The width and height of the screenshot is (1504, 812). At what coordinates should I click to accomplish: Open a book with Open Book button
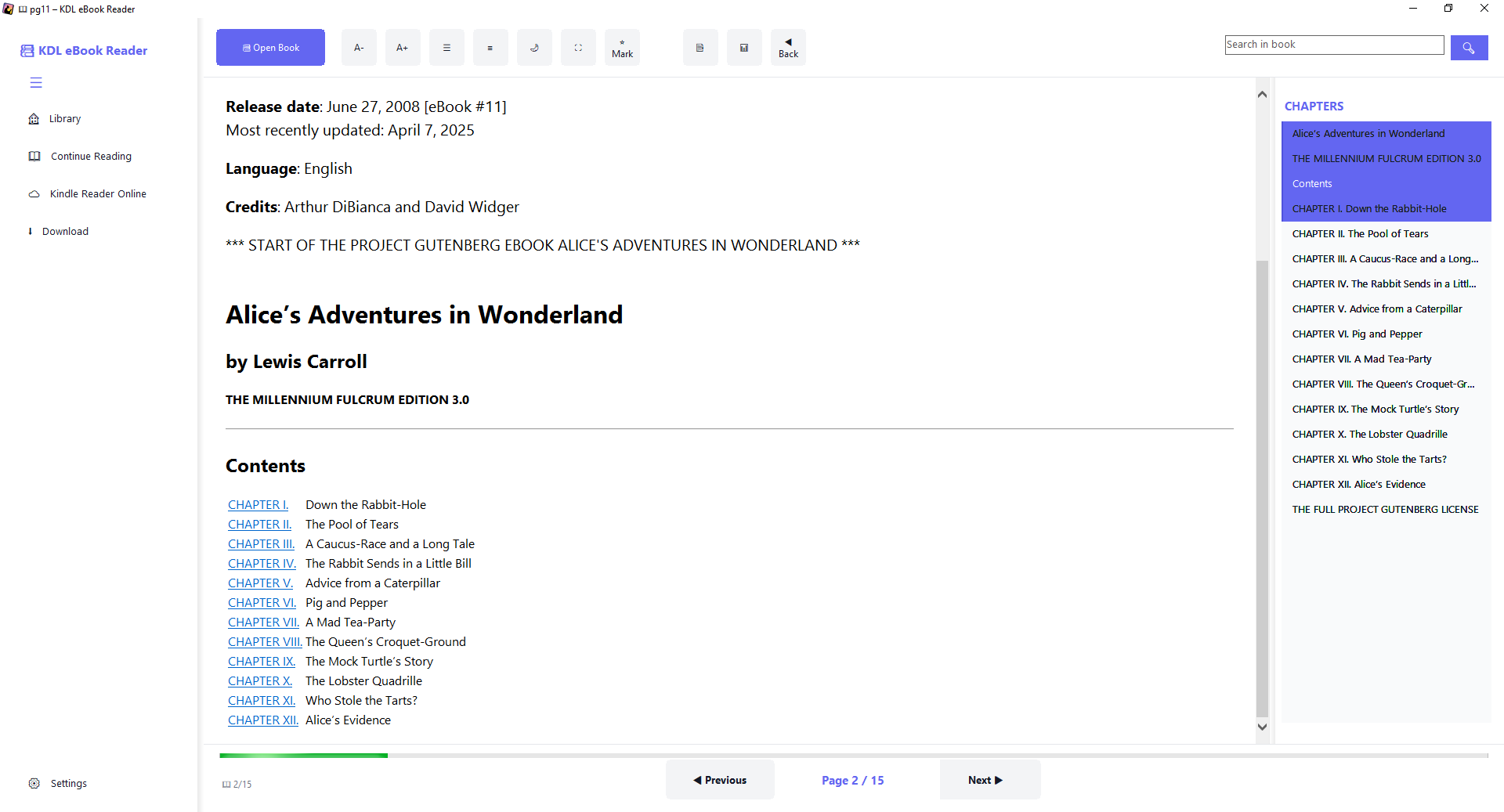[x=270, y=47]
